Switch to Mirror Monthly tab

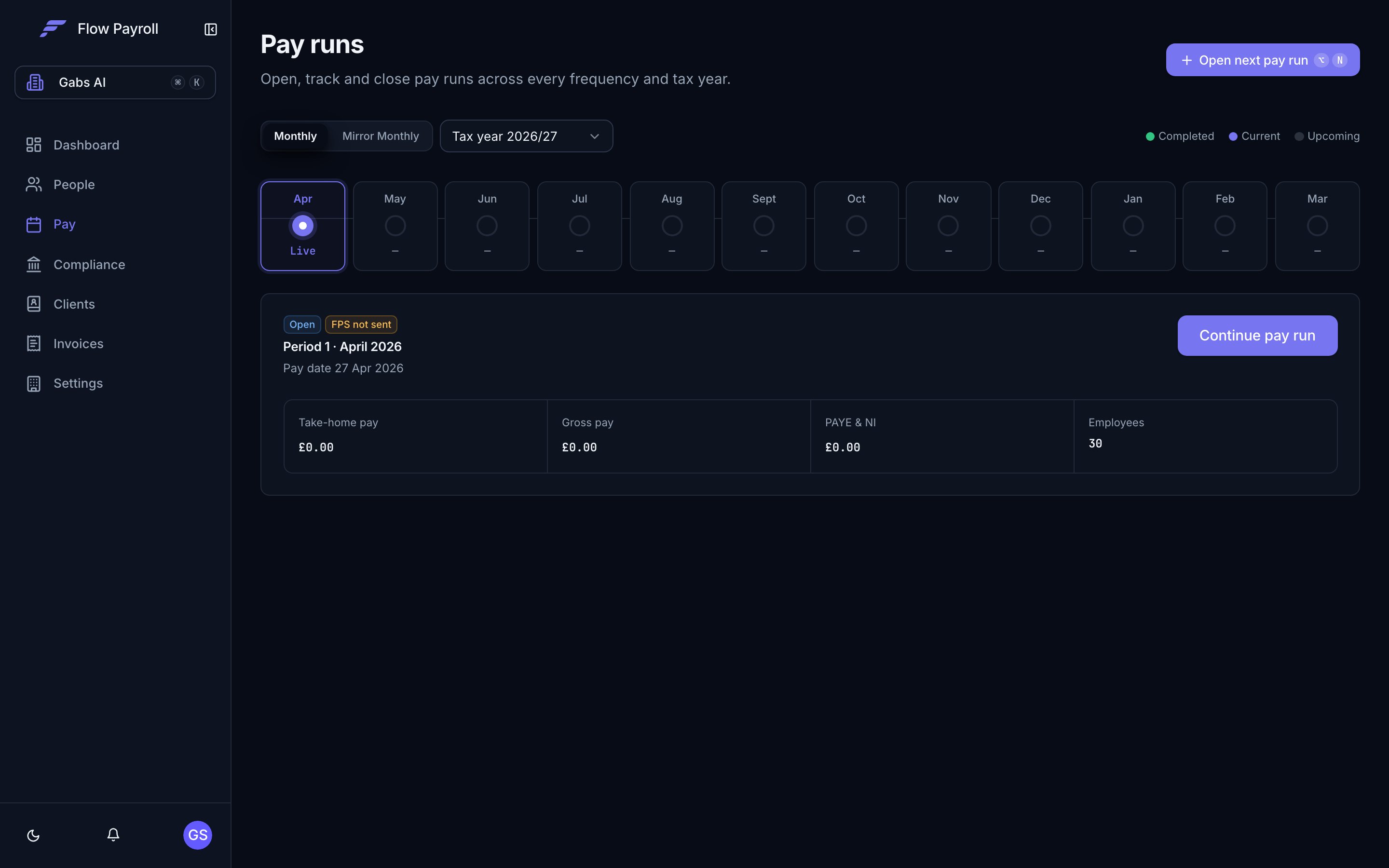[x=381, y=136]
